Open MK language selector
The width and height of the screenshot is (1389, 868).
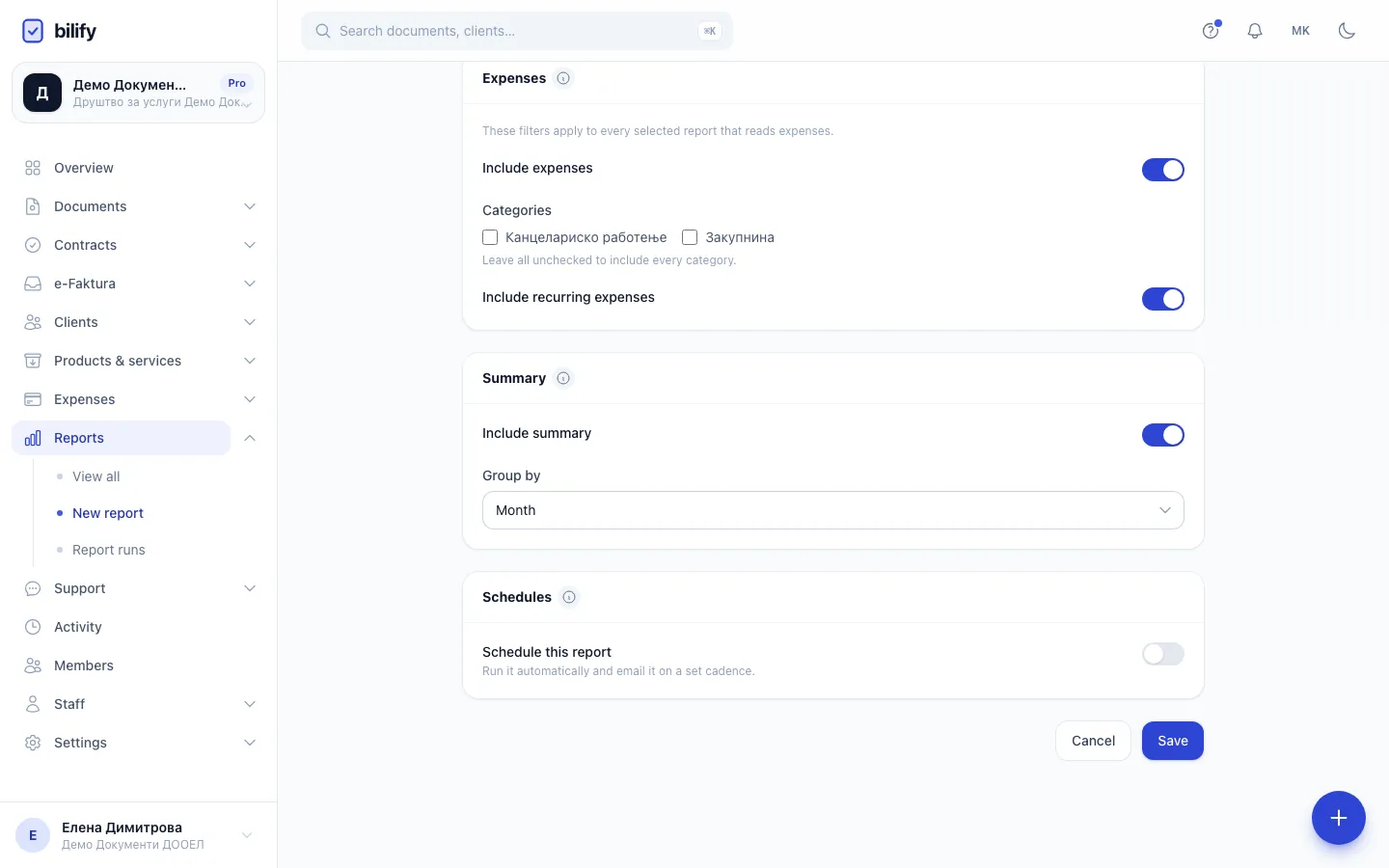[1301, 31]
